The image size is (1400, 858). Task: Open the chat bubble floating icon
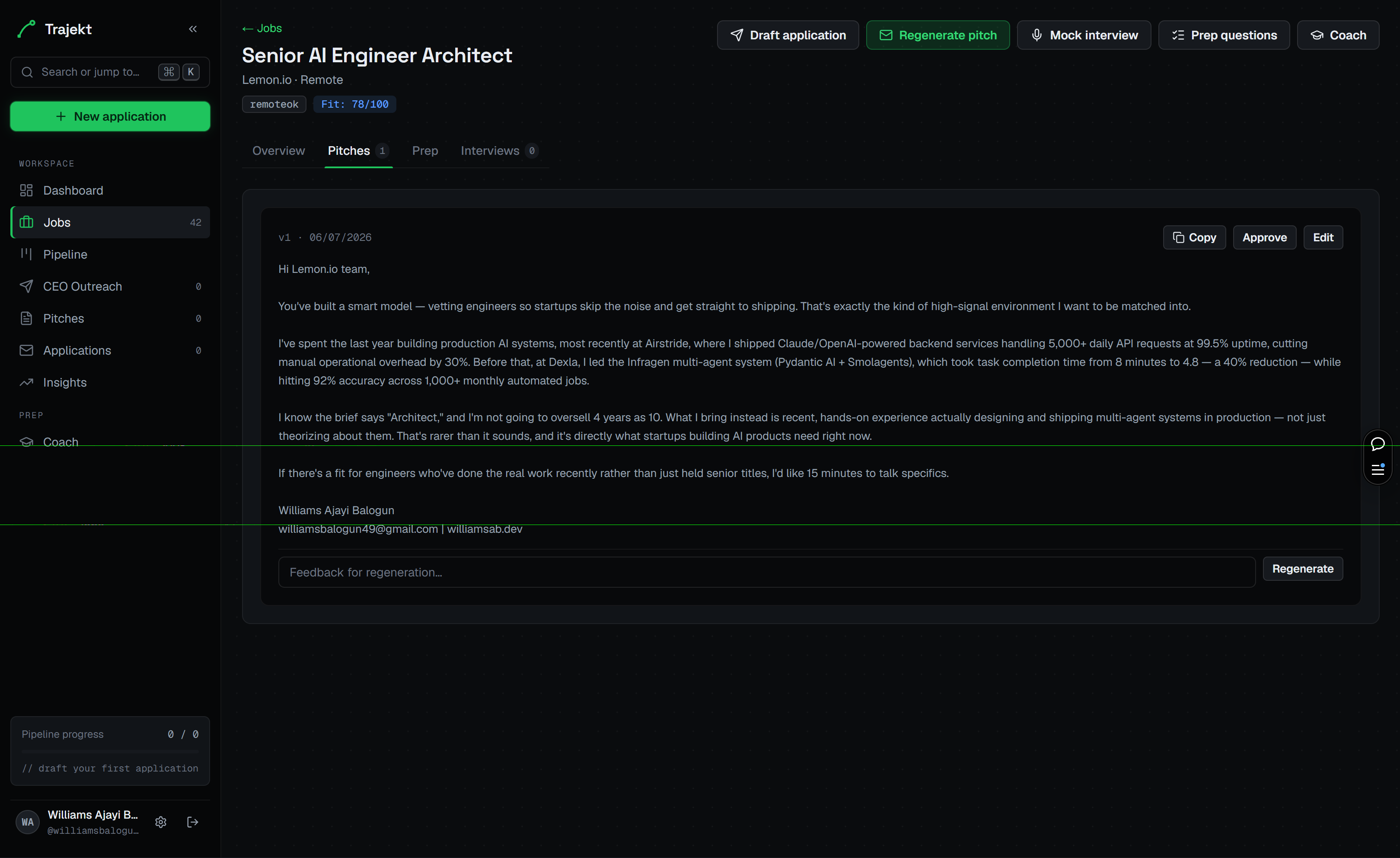coord(1378,444)
